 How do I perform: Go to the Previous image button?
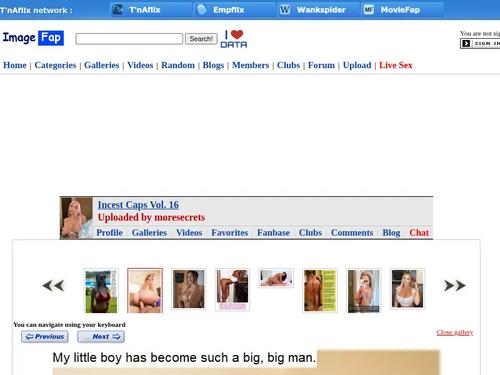click(x=45, y=337)
